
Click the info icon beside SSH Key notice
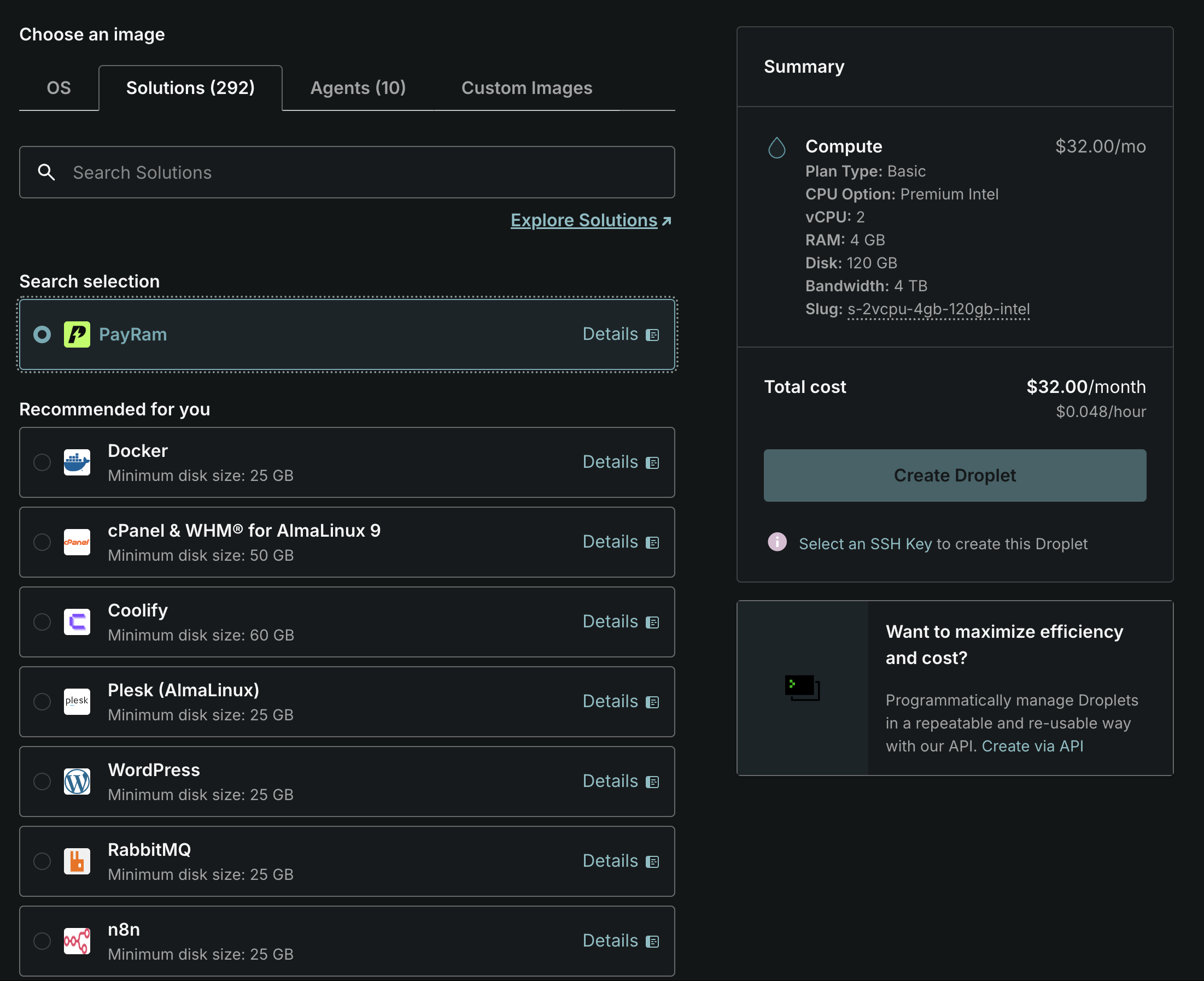[776, 542]
